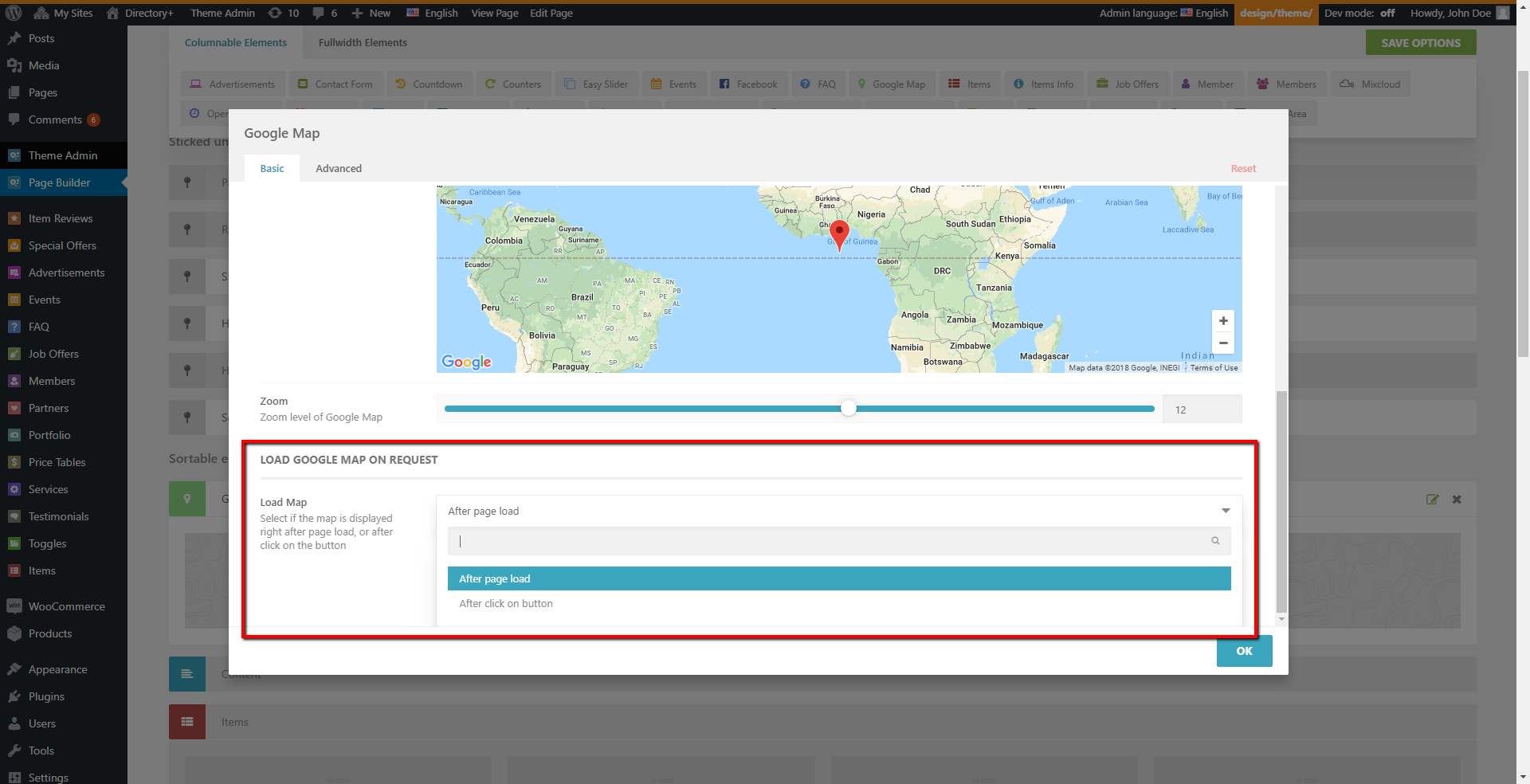Open the My Sites menu

pos(64,13)
